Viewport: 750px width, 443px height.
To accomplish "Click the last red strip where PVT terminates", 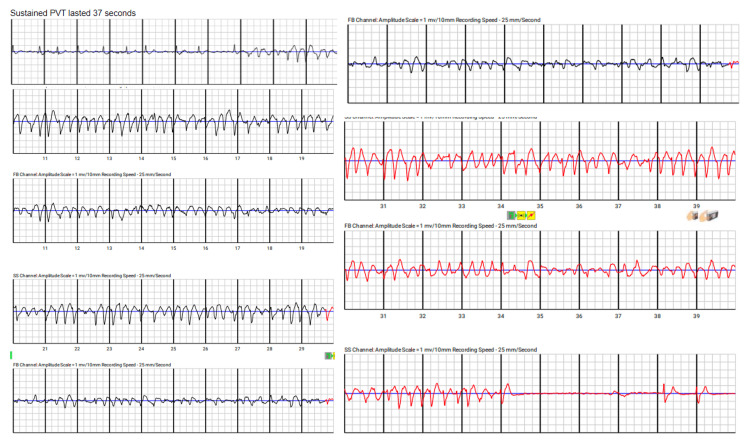I will [x=540, y=393].
